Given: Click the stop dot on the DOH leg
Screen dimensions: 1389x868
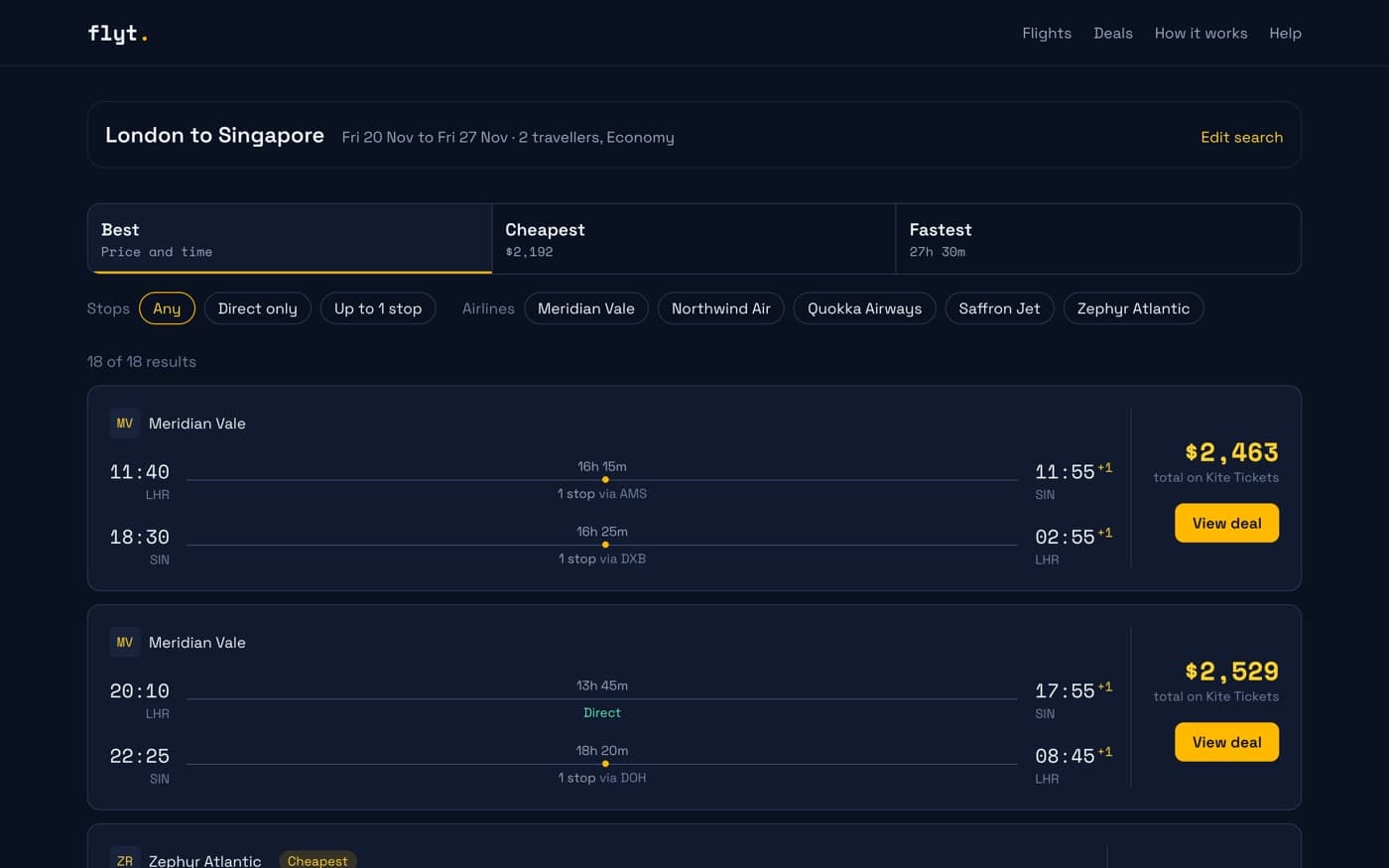Looking at the screenshot, I should tap(605, 764).
